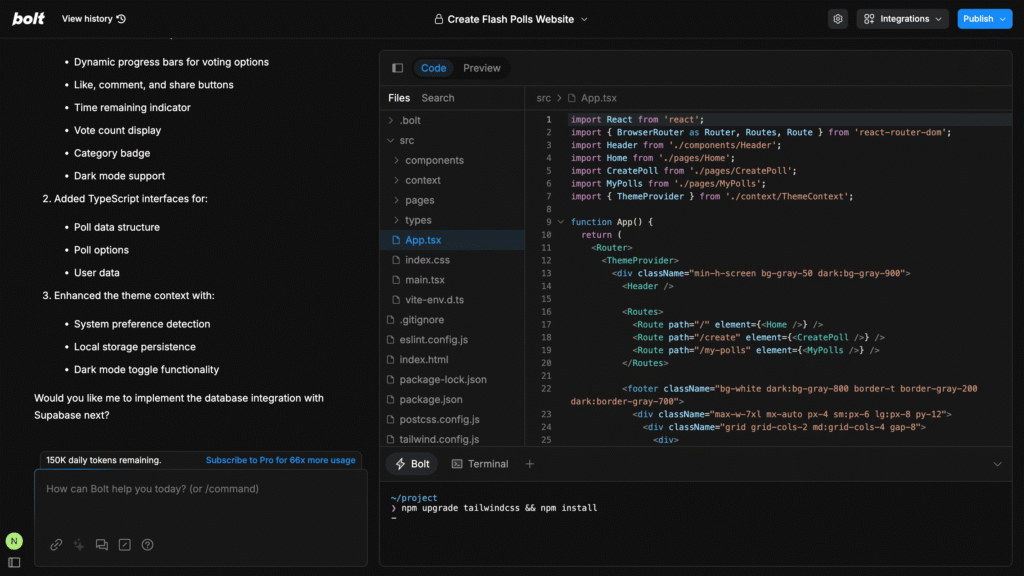Add a new terminal with plus icon
This screenshot has width=1024, height=576.
530,464
